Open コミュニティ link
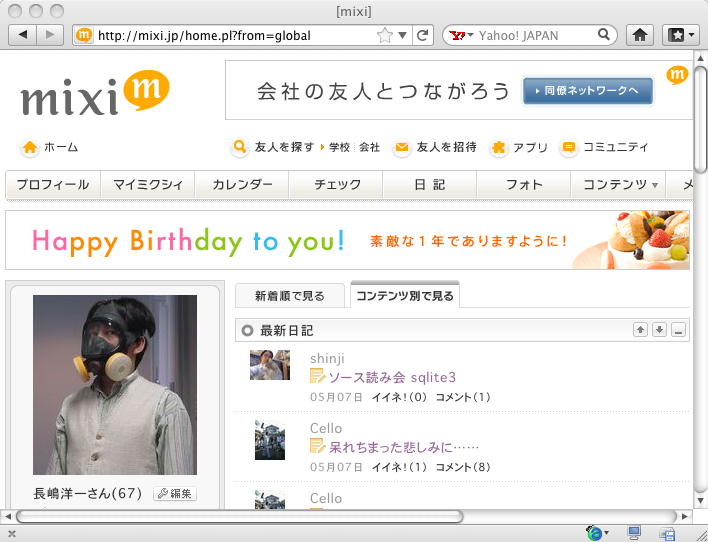708x542 pixels. (x=615, y=147)
